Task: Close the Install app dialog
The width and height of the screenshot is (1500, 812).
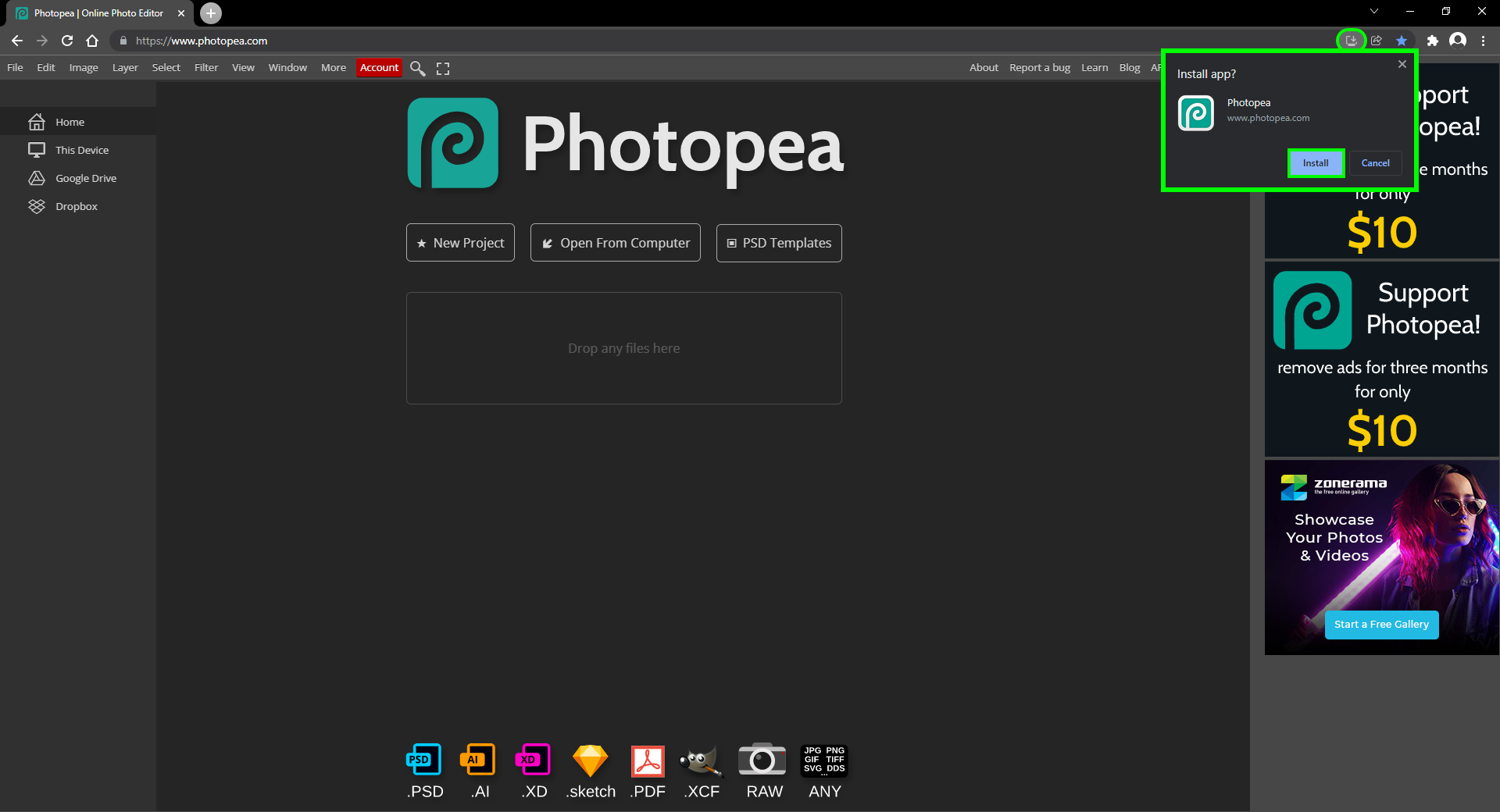Action: point(1402,64)
